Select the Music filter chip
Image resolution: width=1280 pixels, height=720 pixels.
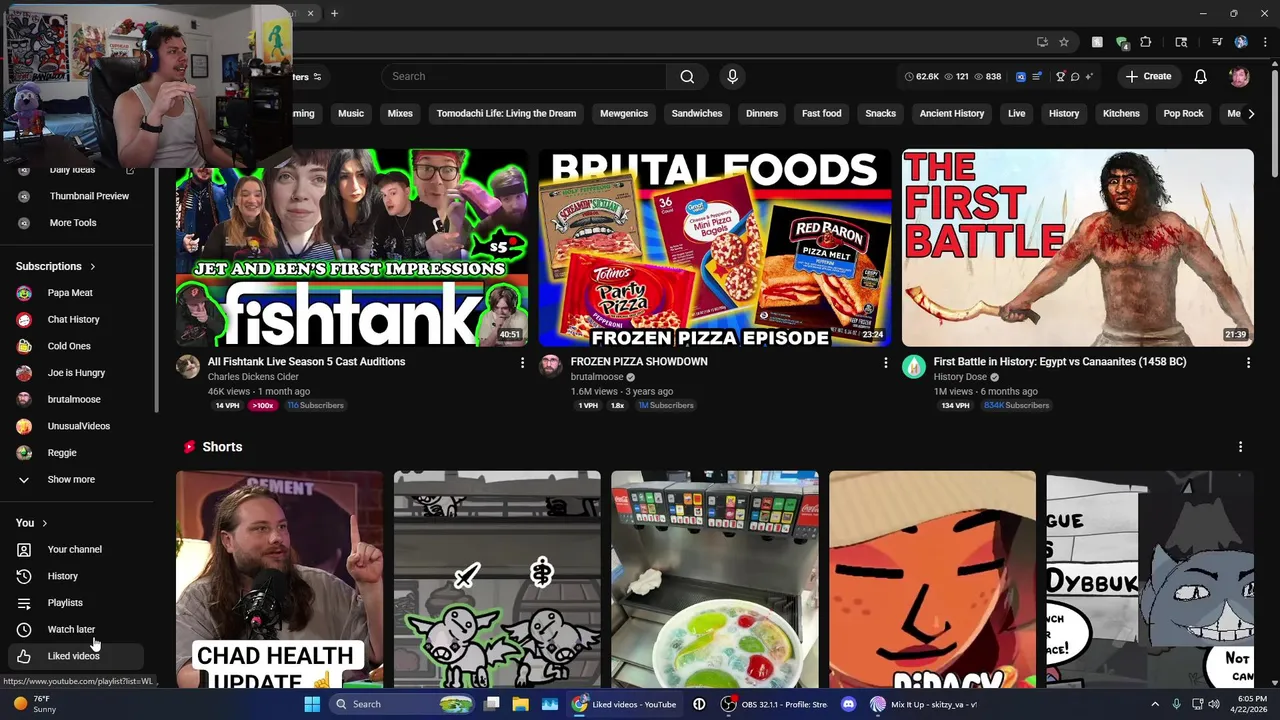pyautogui.click(x=351, y=113)
